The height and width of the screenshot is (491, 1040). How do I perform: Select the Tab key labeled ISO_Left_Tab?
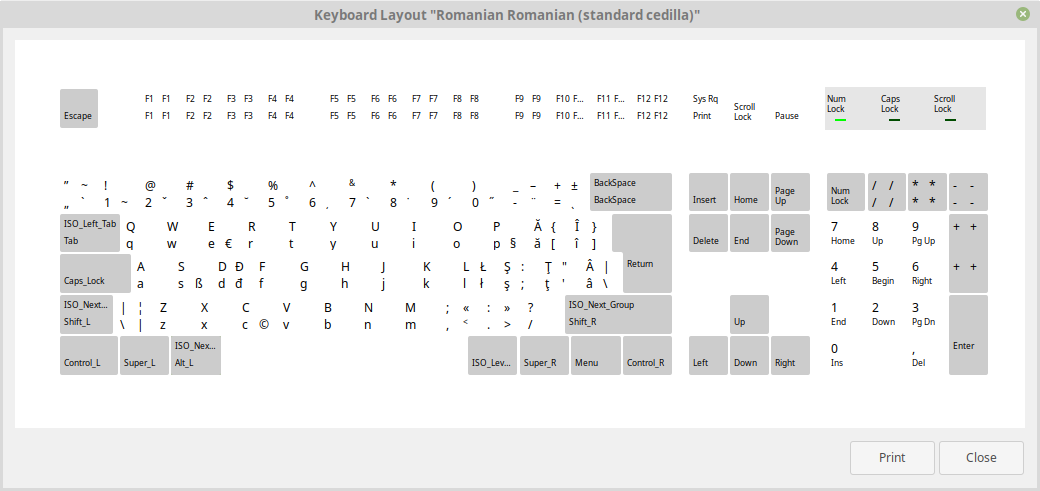pyautogui.click(x=90, y=232)
